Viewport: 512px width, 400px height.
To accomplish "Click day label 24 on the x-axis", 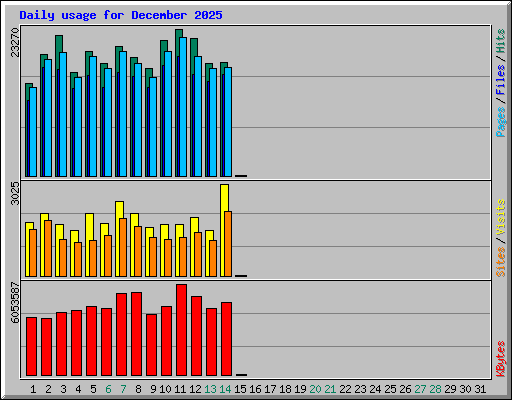I will [x=375, y=389].
